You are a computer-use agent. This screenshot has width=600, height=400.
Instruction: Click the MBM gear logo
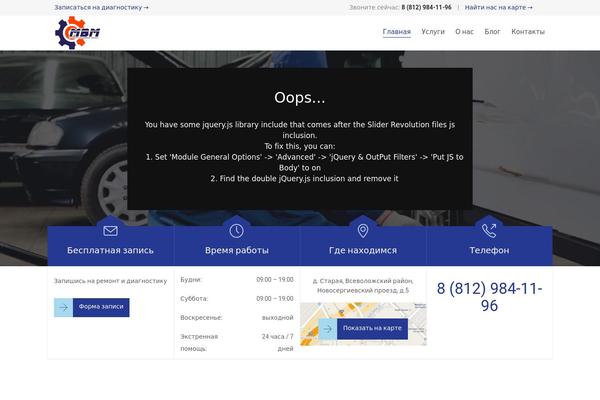click(78, 33)
